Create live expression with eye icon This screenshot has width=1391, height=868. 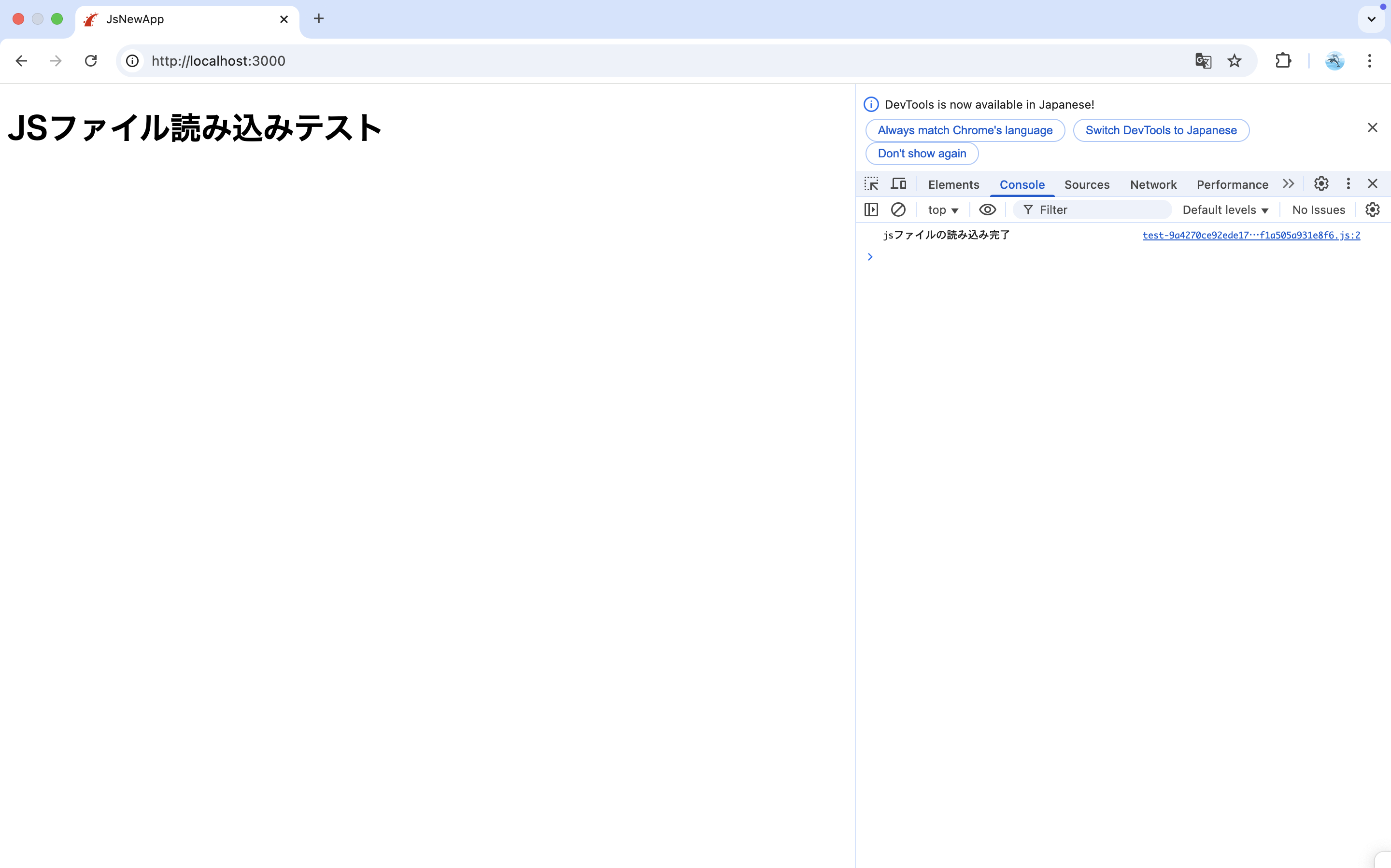point(987,210)
